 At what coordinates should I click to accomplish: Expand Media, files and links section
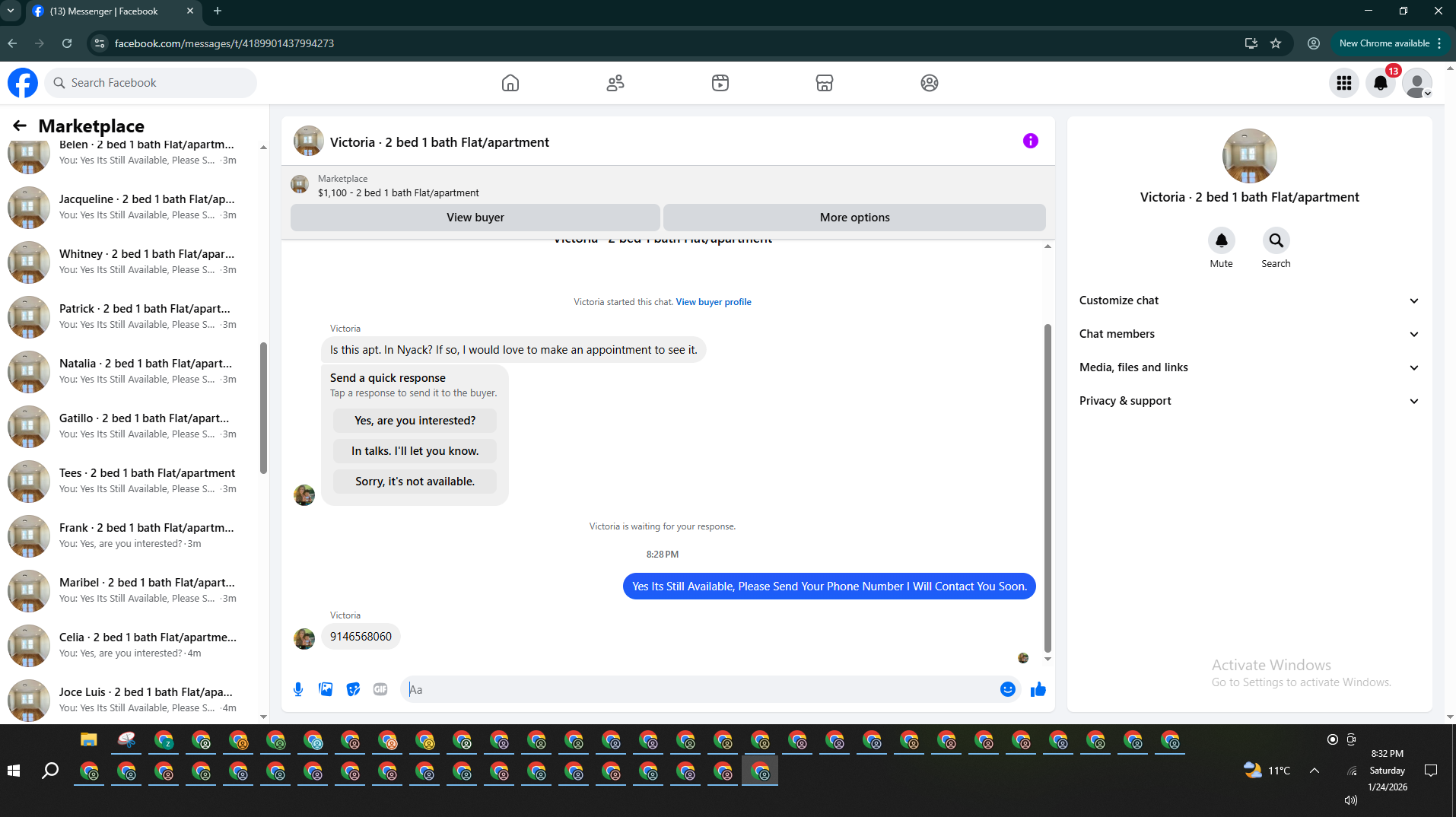(x=1249, y=367)
